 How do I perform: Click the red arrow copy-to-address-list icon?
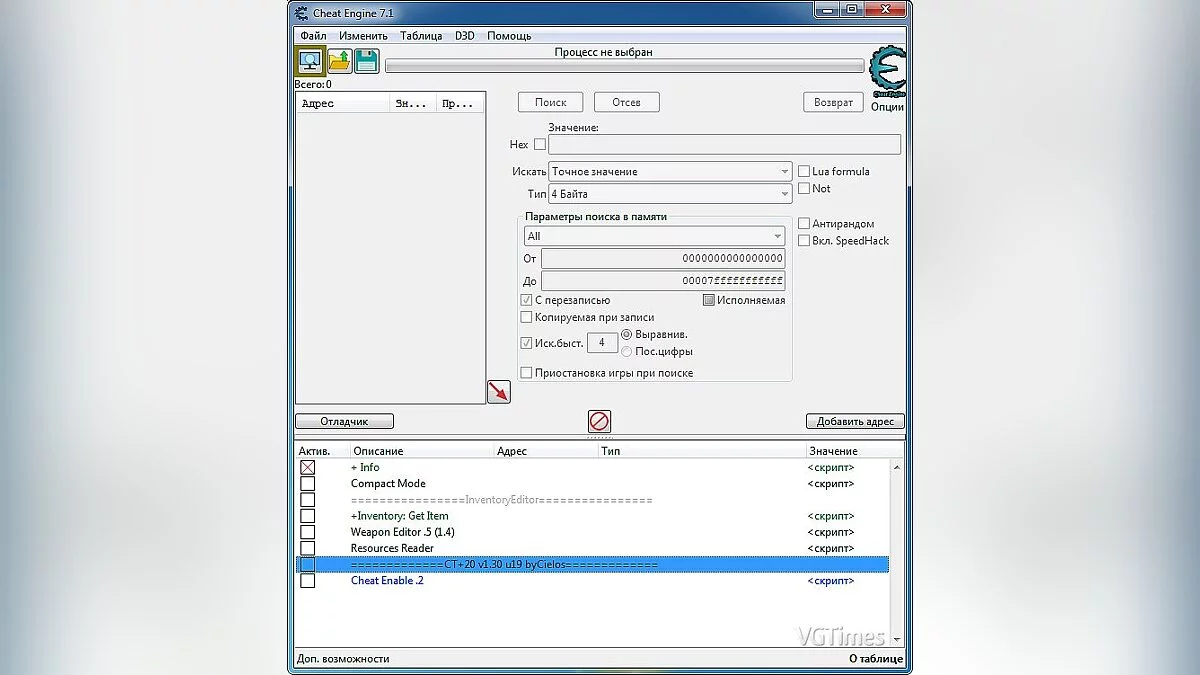point(498,392)
